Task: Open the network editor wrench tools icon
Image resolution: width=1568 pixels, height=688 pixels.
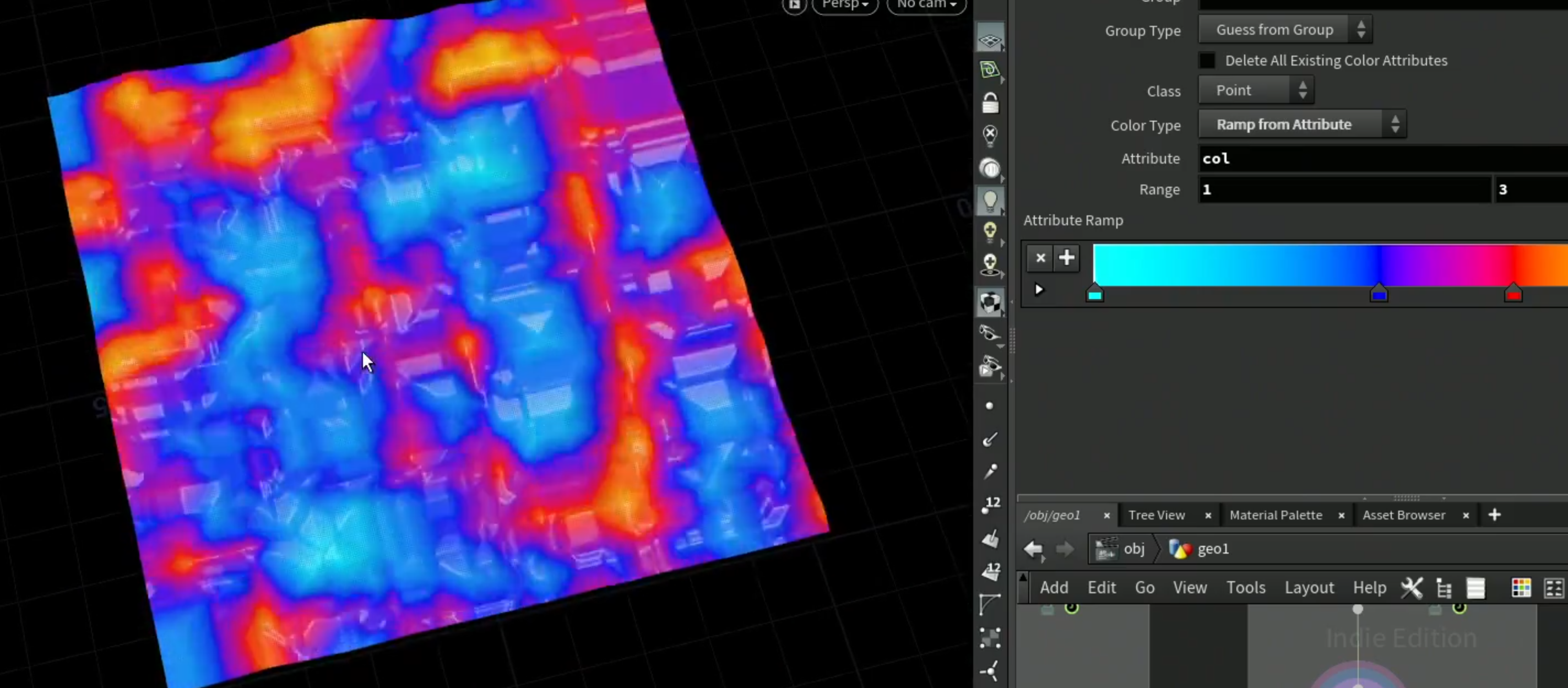Action: [x=1412, y=588]
